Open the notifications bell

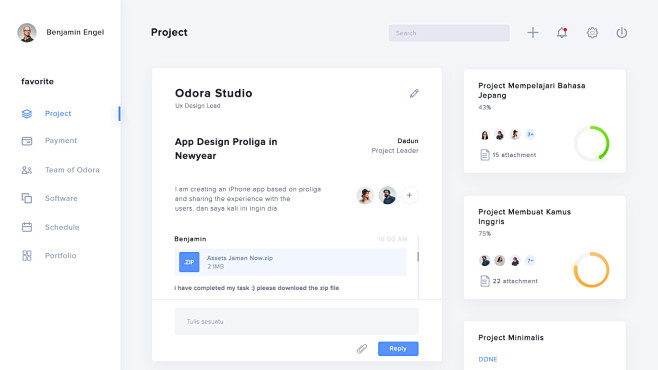tap(562, 33)
